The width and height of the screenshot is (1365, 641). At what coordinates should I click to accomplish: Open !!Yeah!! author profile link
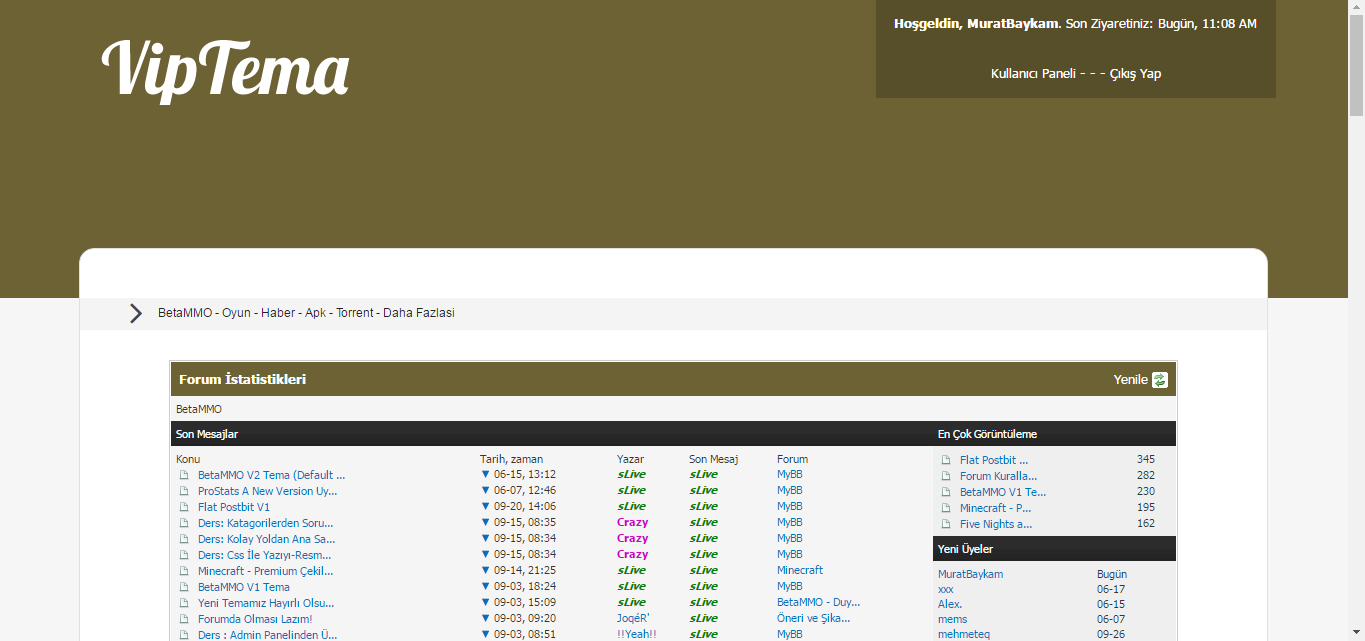click(637, 634)
